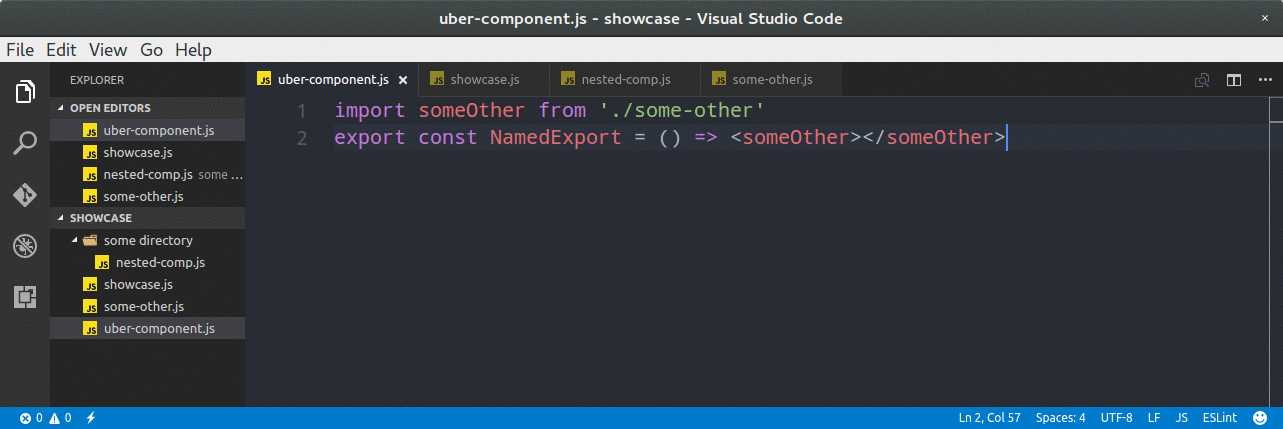
Task: Collapse the some directory folder arrow
Action: [74, 240]
